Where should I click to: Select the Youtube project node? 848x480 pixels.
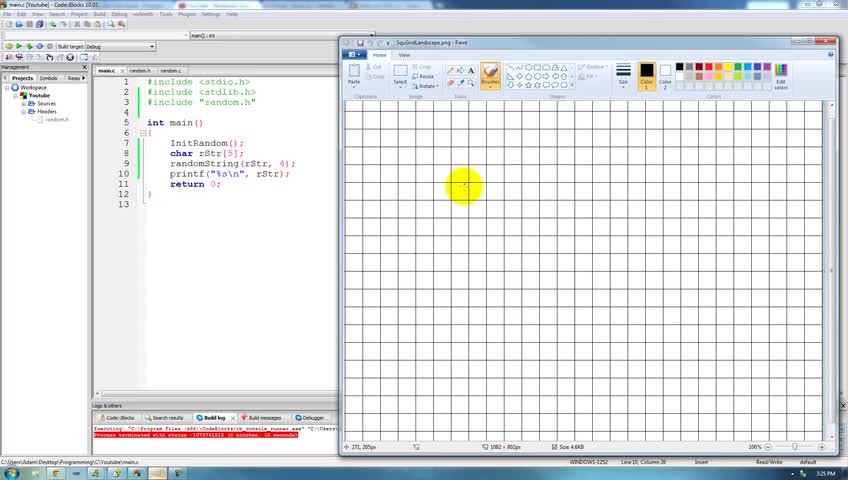39,95
